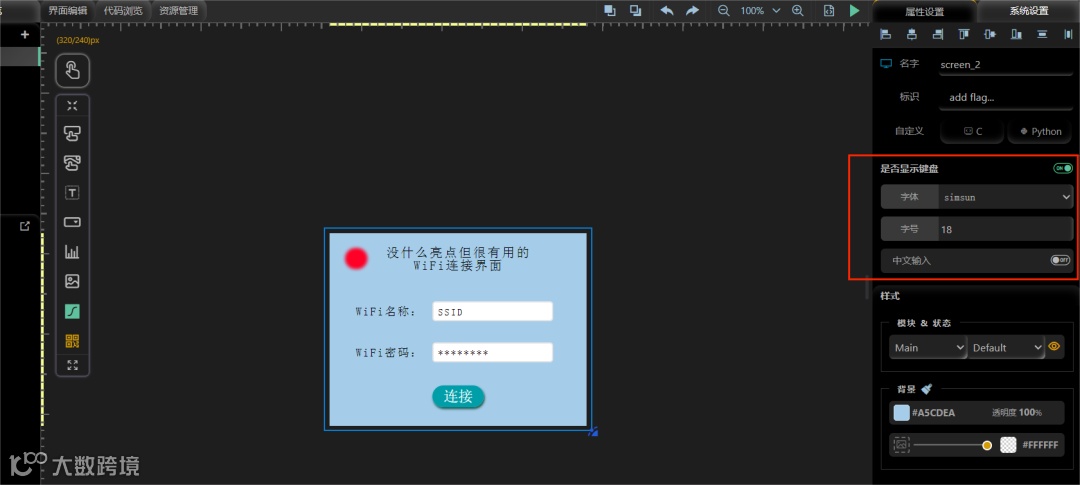Open the 属性设置 panel tab
This screenshot has height=485, width=1080.
(x=924, y=12)
